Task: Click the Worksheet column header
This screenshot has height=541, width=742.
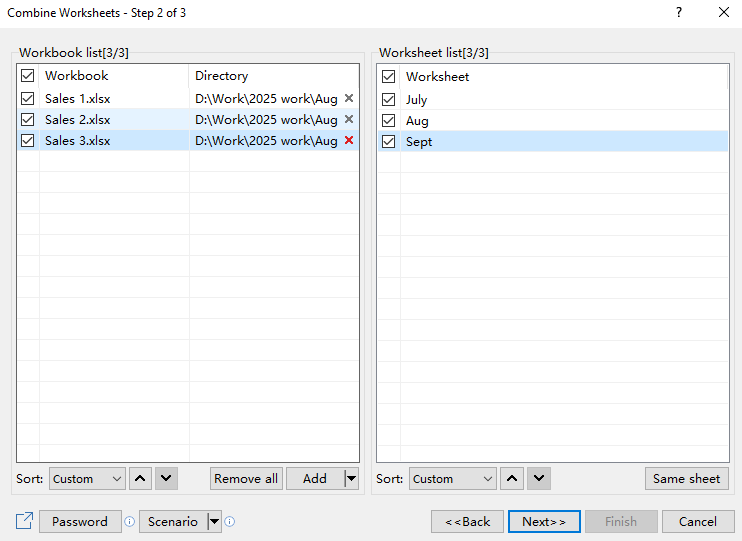Action: (x=564, y=77)
